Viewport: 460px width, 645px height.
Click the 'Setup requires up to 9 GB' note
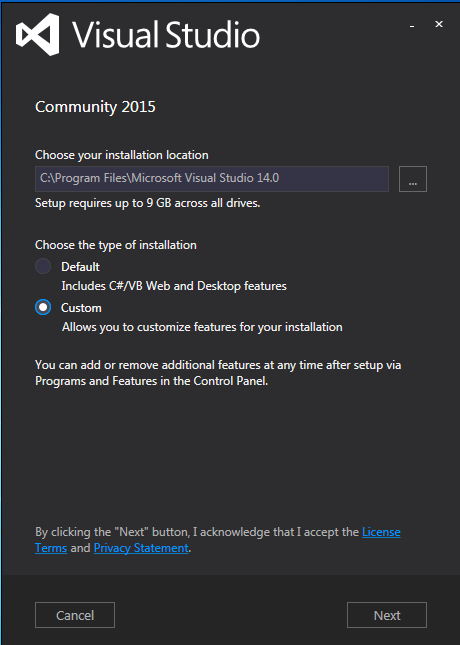pos(148,203)
